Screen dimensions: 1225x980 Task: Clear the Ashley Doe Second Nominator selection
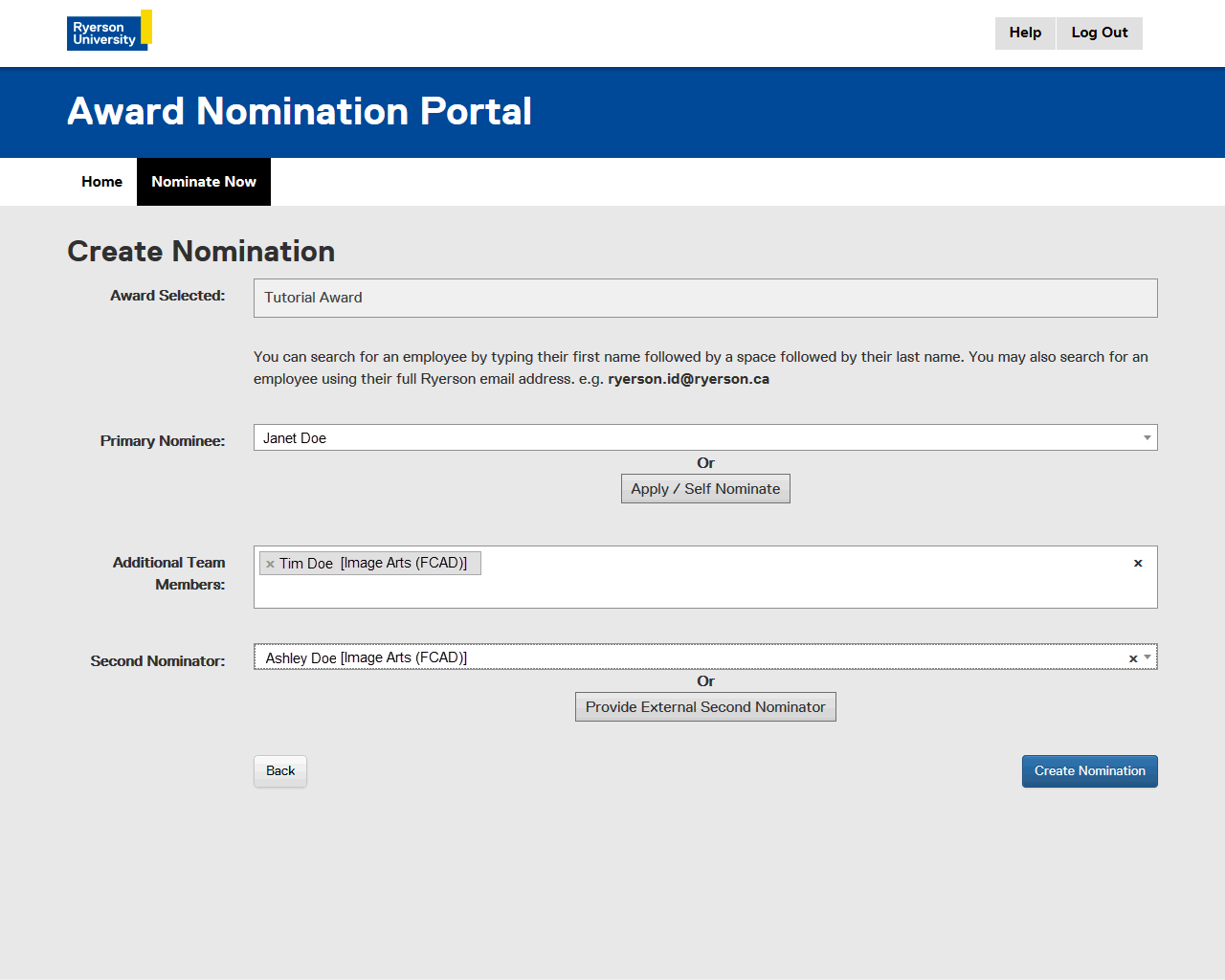pos(1133,658)
